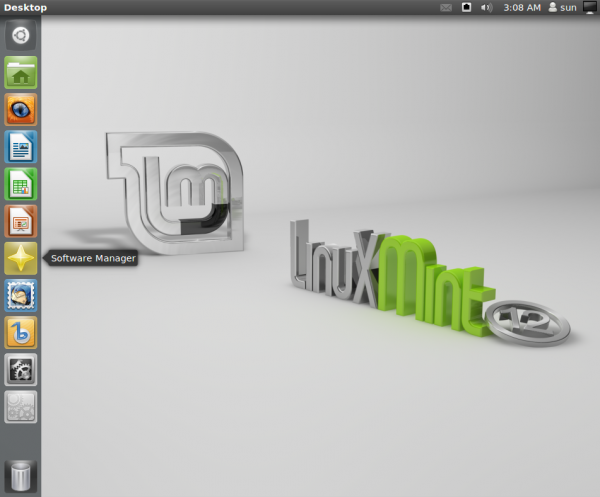600x497 pixels.
Task: Open the light gray gears launcher icon
Action: click(21, 407)
